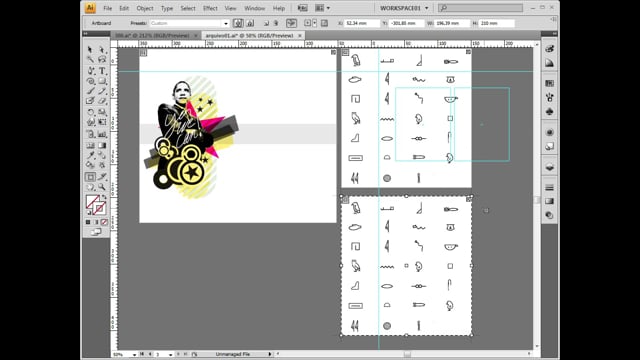Set artboard orientation to Portrait
Image resolution: width=640 pixels, height=360 pixels.
238,23
